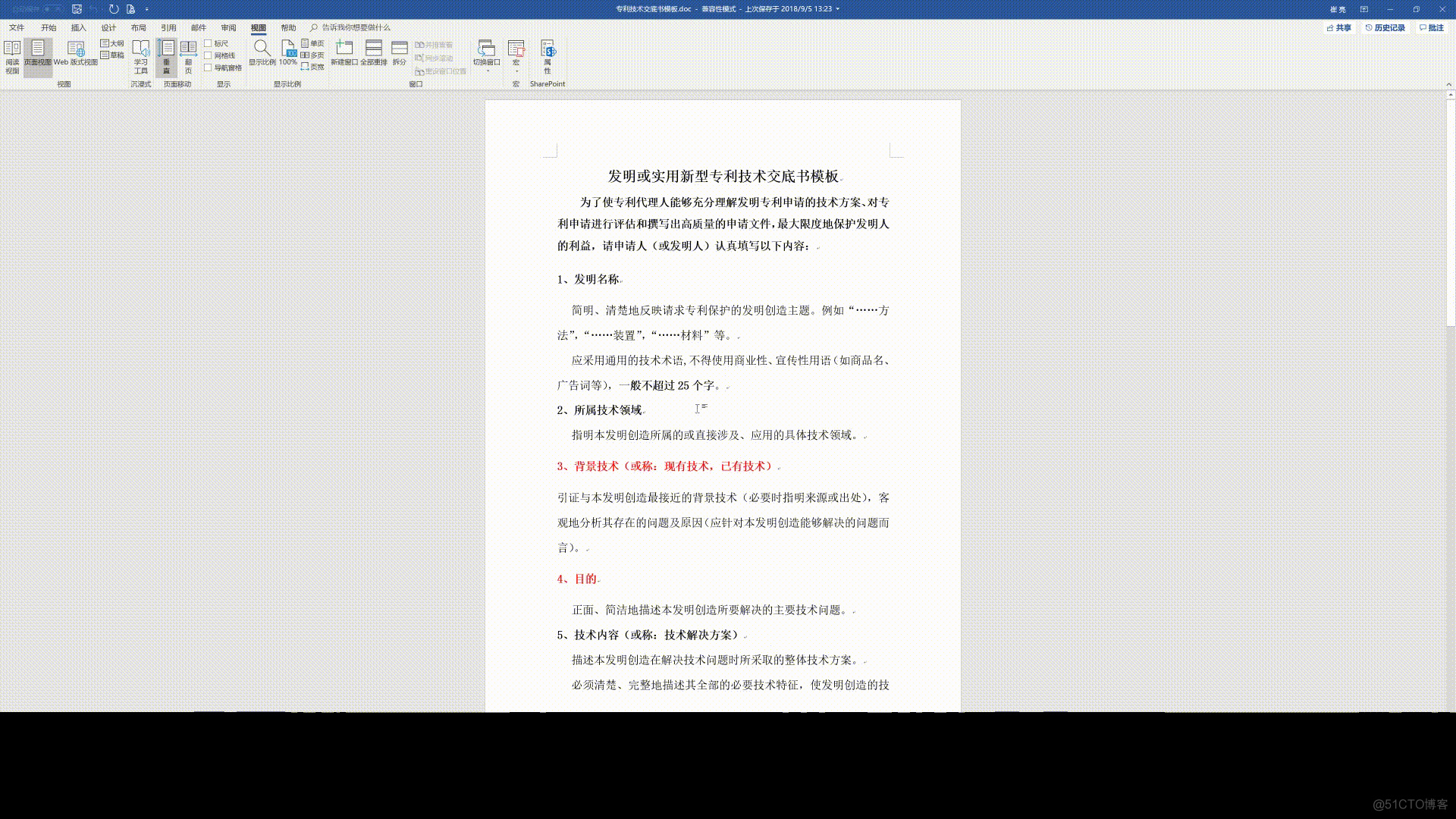The width and height of the screenshot is (1456, 819).
Task: Click Synchronous Scrolling (同步滚动)
Action: [434, 58]
